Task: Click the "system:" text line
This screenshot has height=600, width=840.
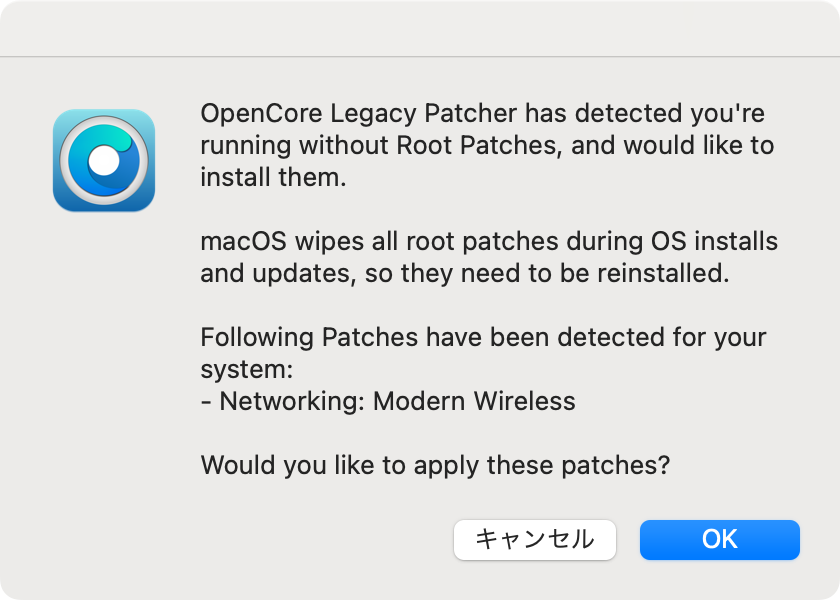Action: coord(246,370)
